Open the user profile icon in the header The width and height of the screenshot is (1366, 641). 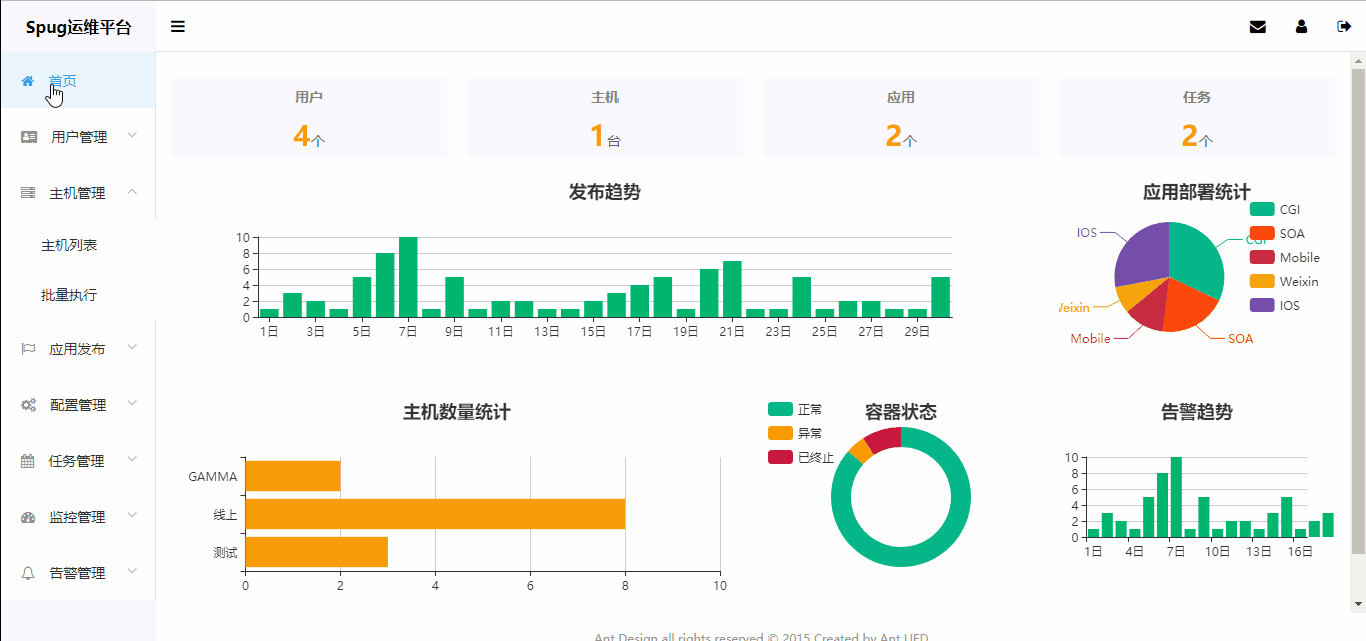tap(1301, 27)
